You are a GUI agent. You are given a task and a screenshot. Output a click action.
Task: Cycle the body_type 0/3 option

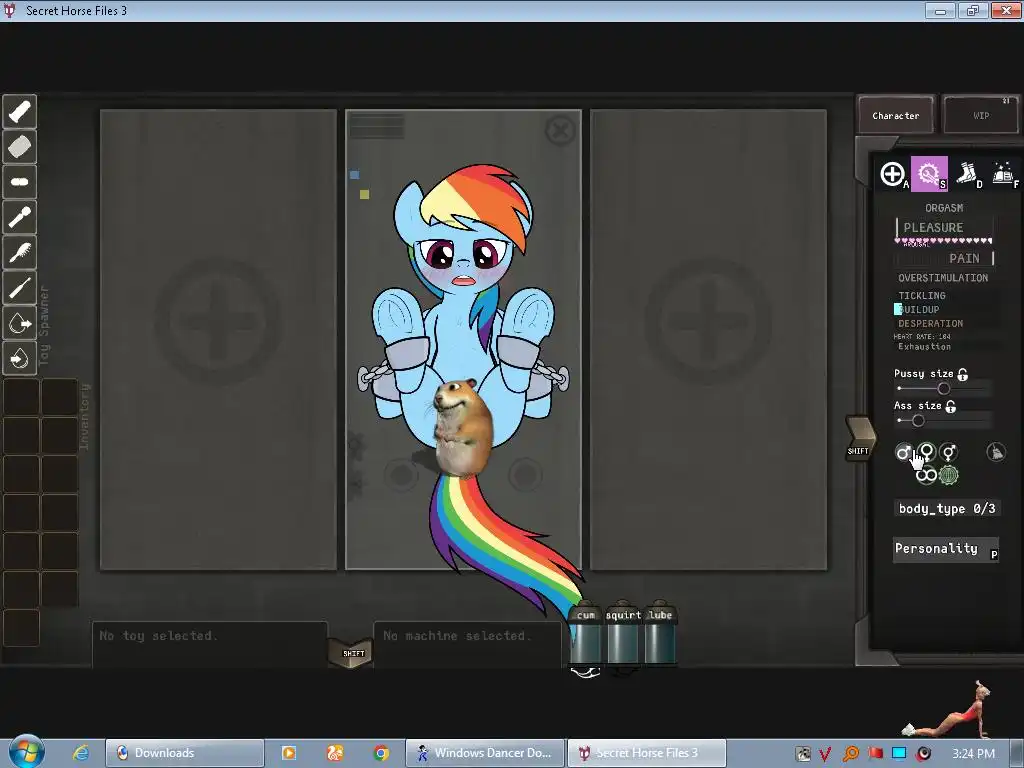click(947, 509)
